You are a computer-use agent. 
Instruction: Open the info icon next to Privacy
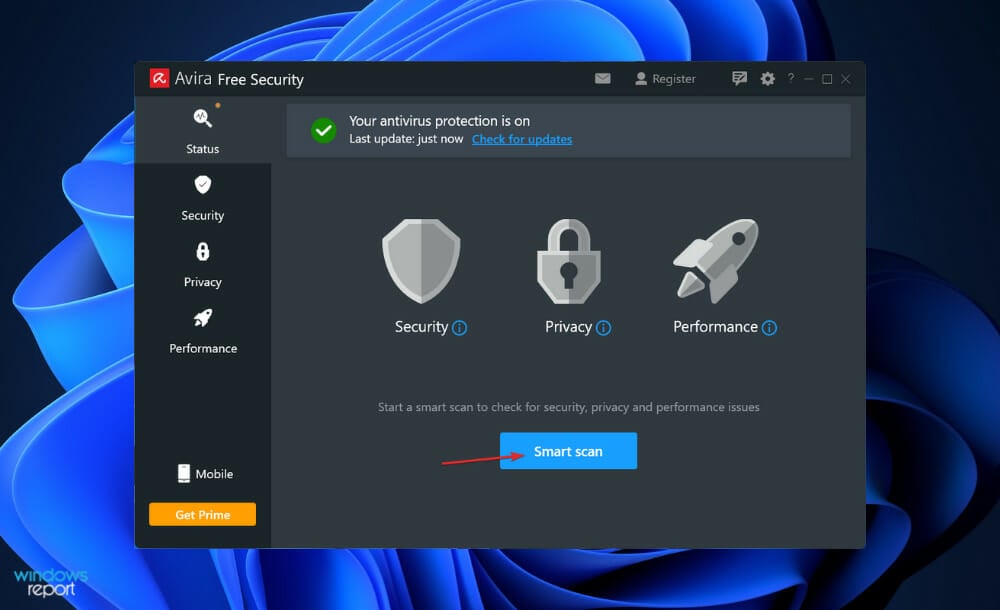603,327
